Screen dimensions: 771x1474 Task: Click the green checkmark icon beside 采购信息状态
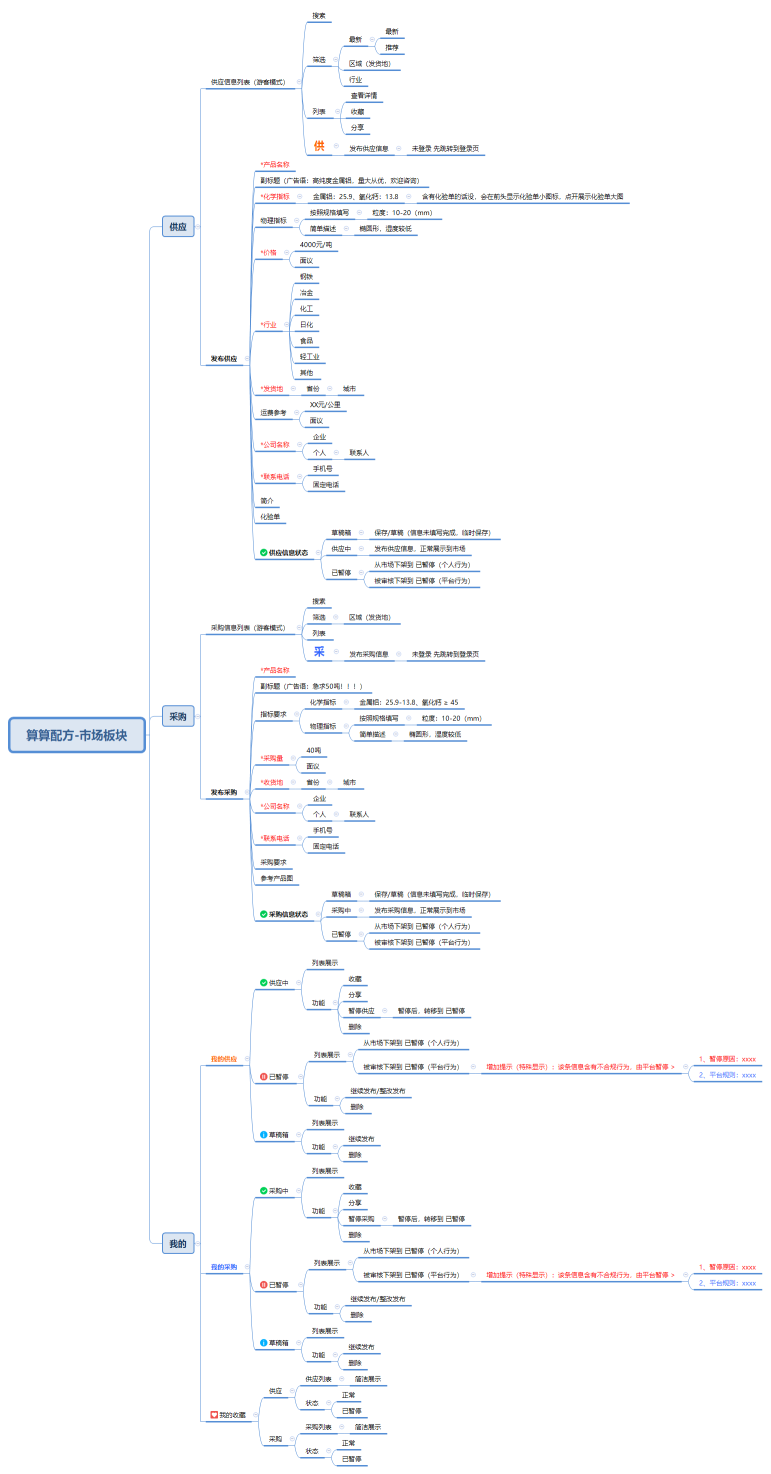264,914
